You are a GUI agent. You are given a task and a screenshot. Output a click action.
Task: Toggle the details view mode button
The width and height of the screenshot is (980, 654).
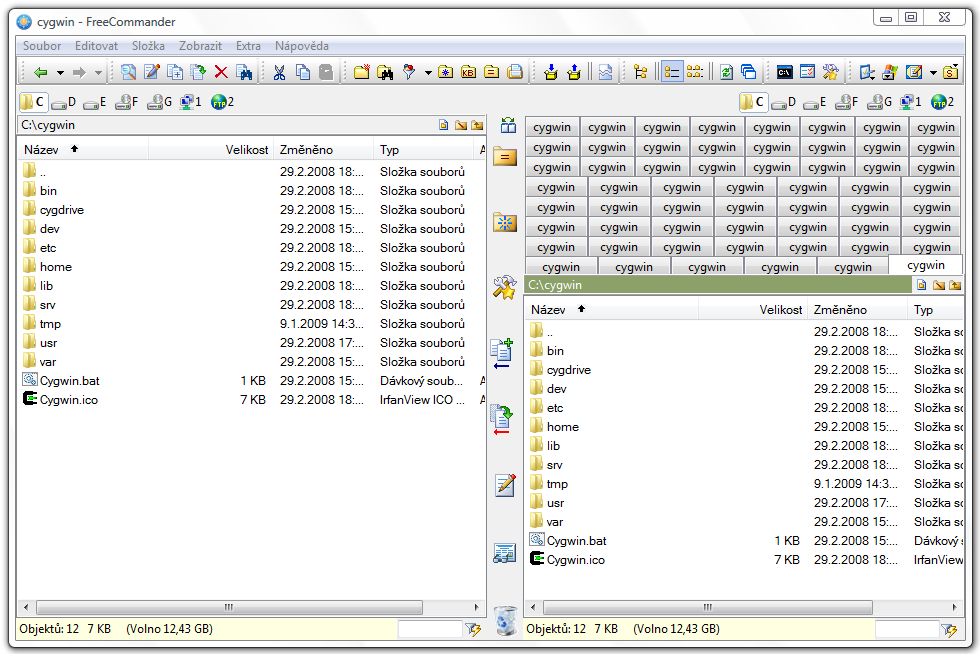[672, 73]
